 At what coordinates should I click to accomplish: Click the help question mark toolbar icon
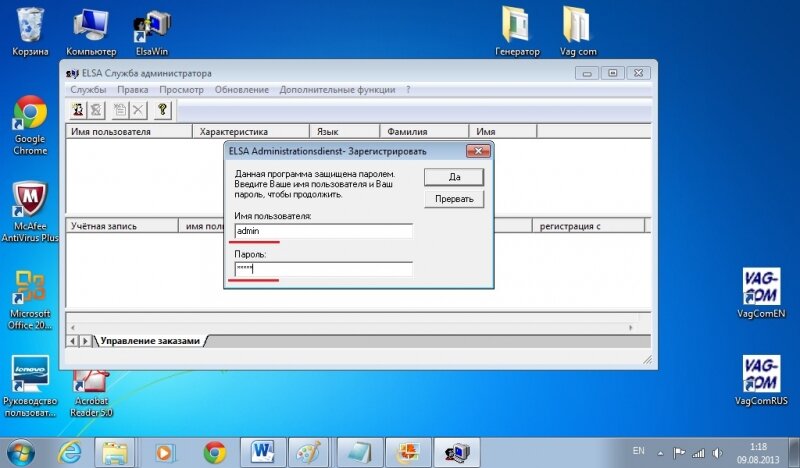point(163,110)
